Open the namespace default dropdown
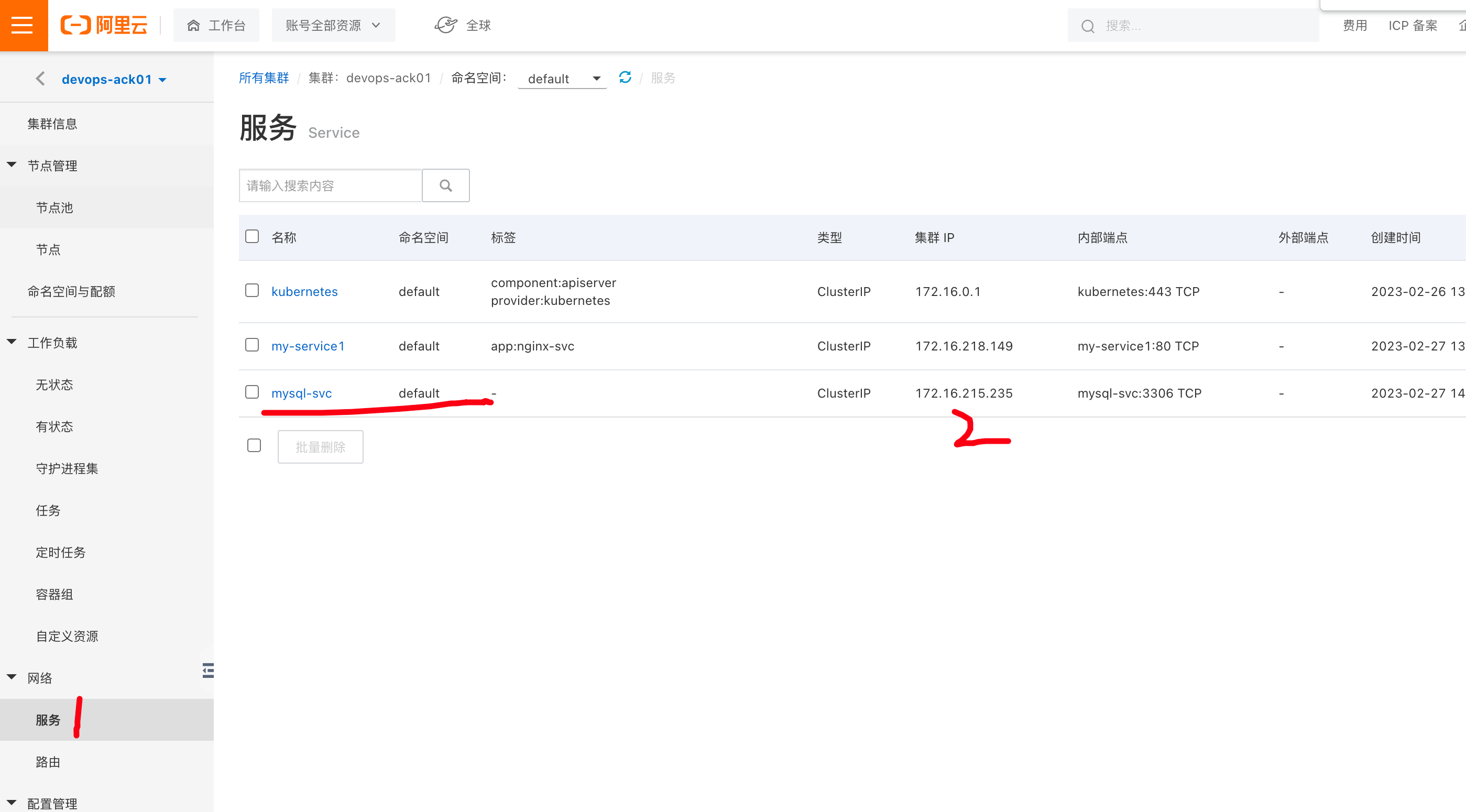 [562, 79]
